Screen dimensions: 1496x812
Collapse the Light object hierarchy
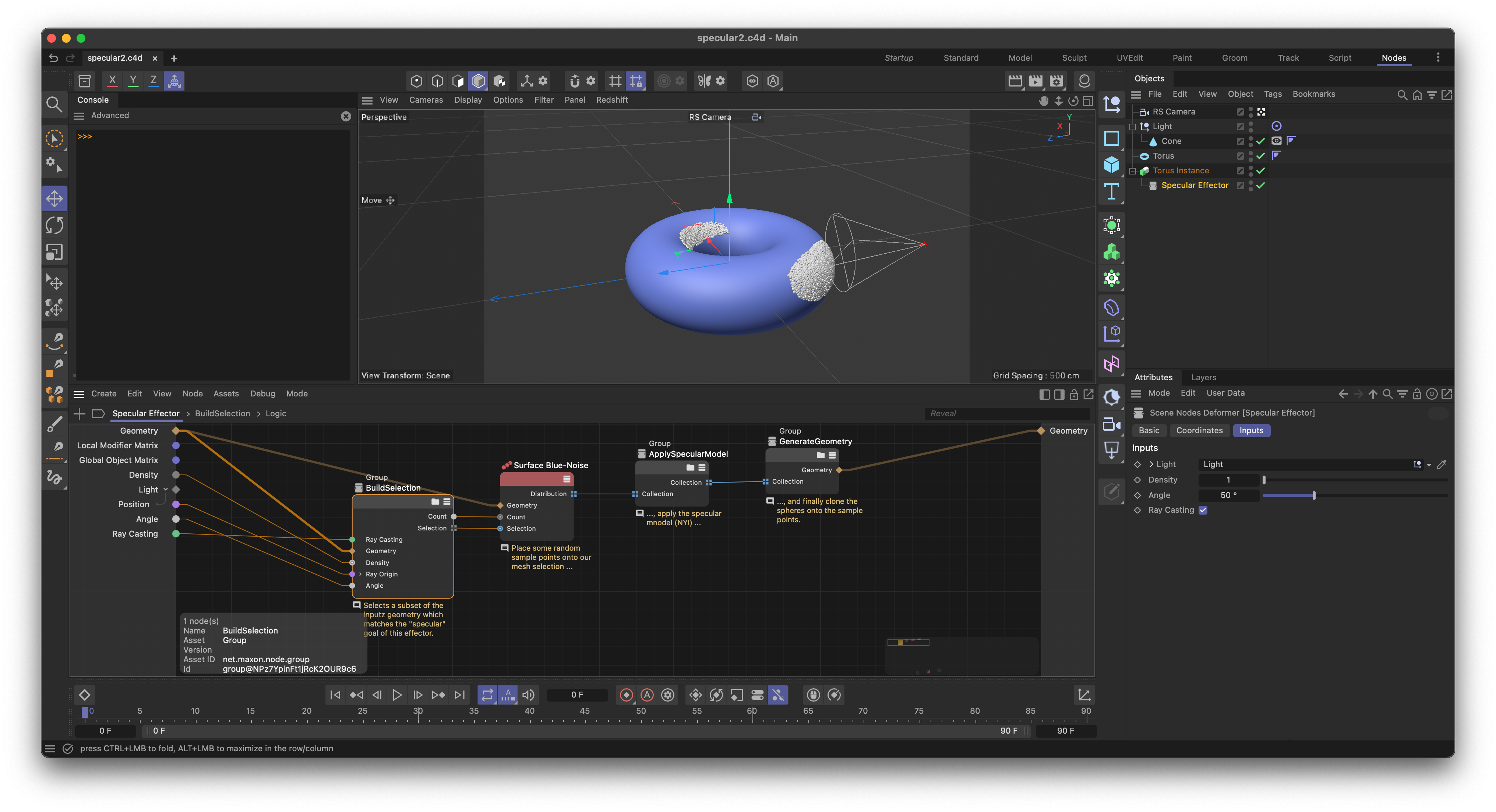(x=1132, y=127)
